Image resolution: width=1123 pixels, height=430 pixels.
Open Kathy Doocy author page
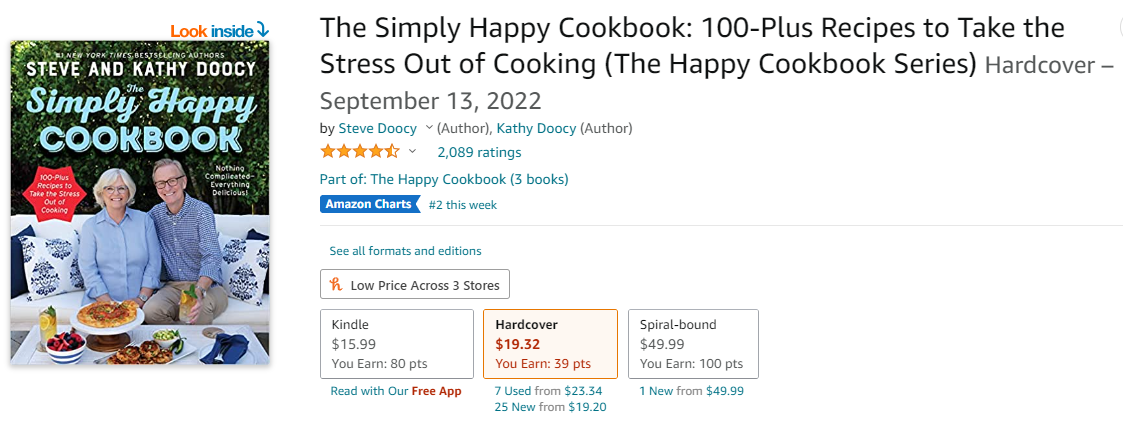pos(536,128)
